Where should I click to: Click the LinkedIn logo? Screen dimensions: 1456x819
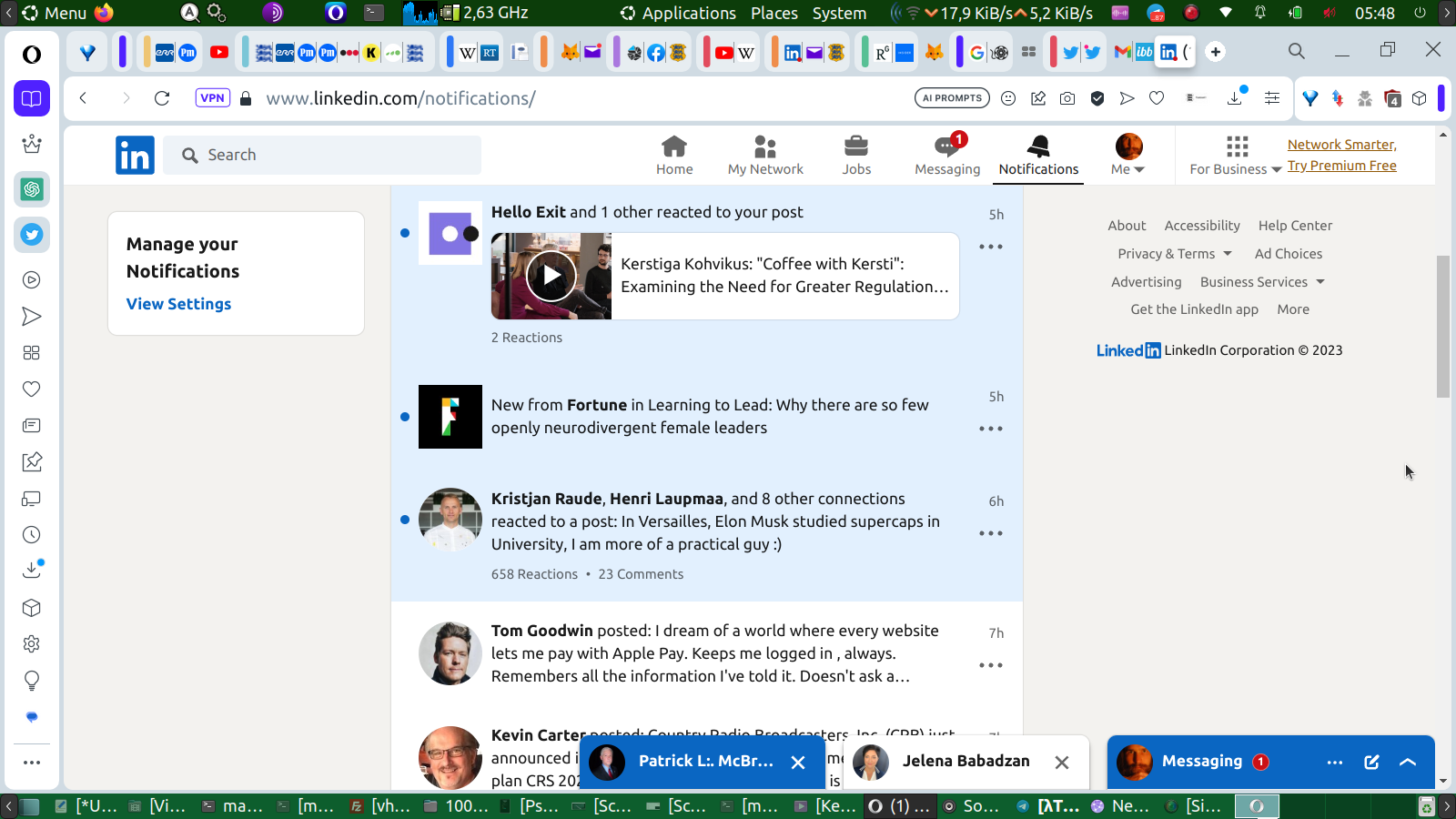[135, 155]
